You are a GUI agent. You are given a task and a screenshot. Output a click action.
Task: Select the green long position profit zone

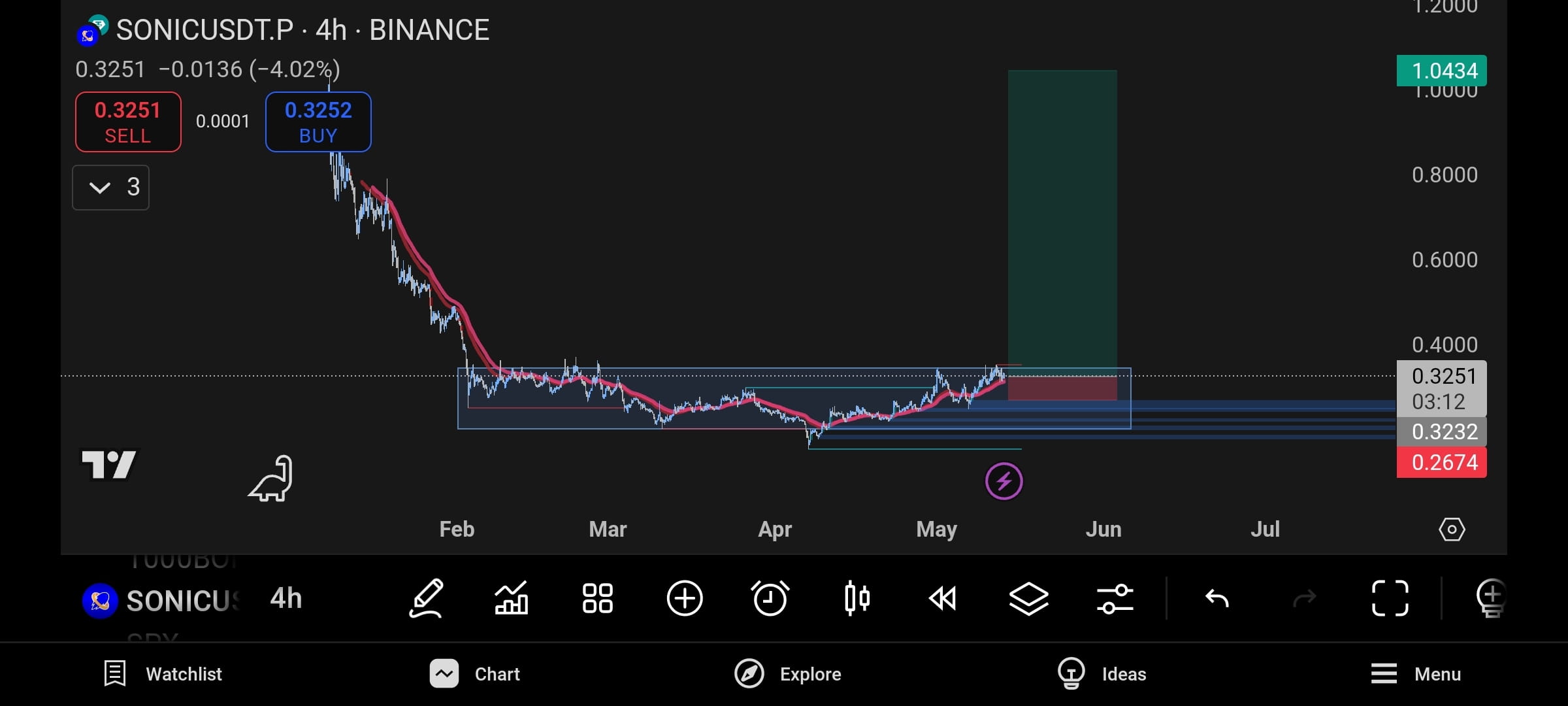click(x=1062, y=222)
